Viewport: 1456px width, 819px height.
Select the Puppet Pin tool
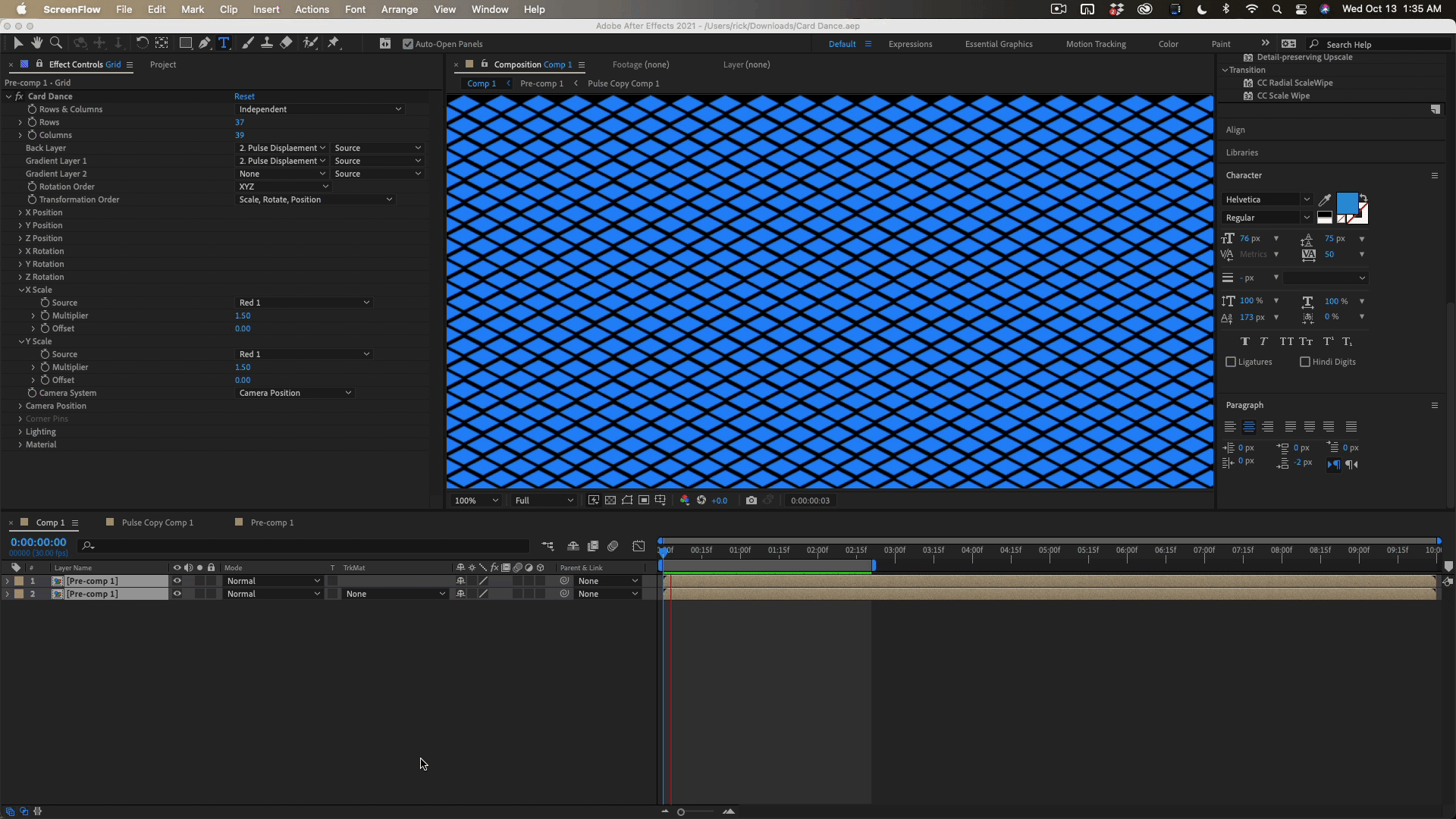334,43
